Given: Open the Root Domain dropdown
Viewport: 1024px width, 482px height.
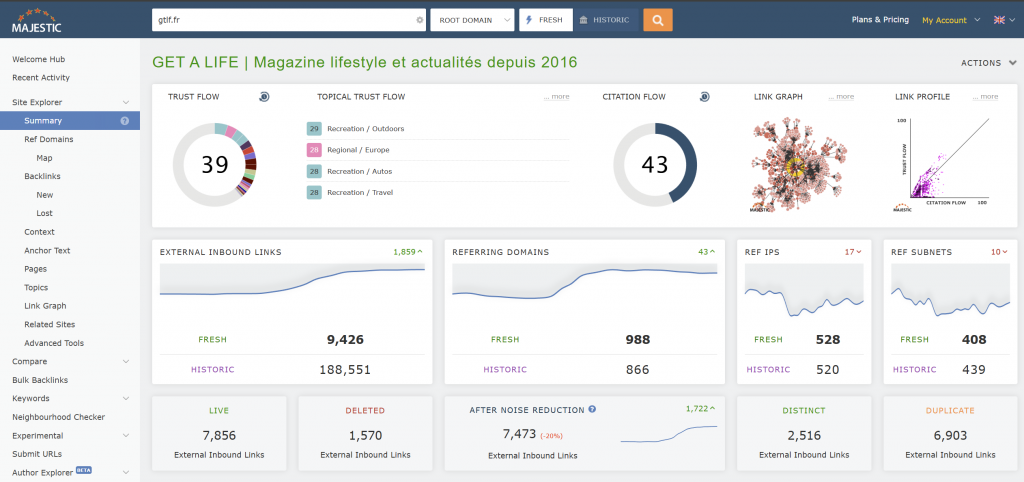Looking at the screenshot, I should pos(472,20).
